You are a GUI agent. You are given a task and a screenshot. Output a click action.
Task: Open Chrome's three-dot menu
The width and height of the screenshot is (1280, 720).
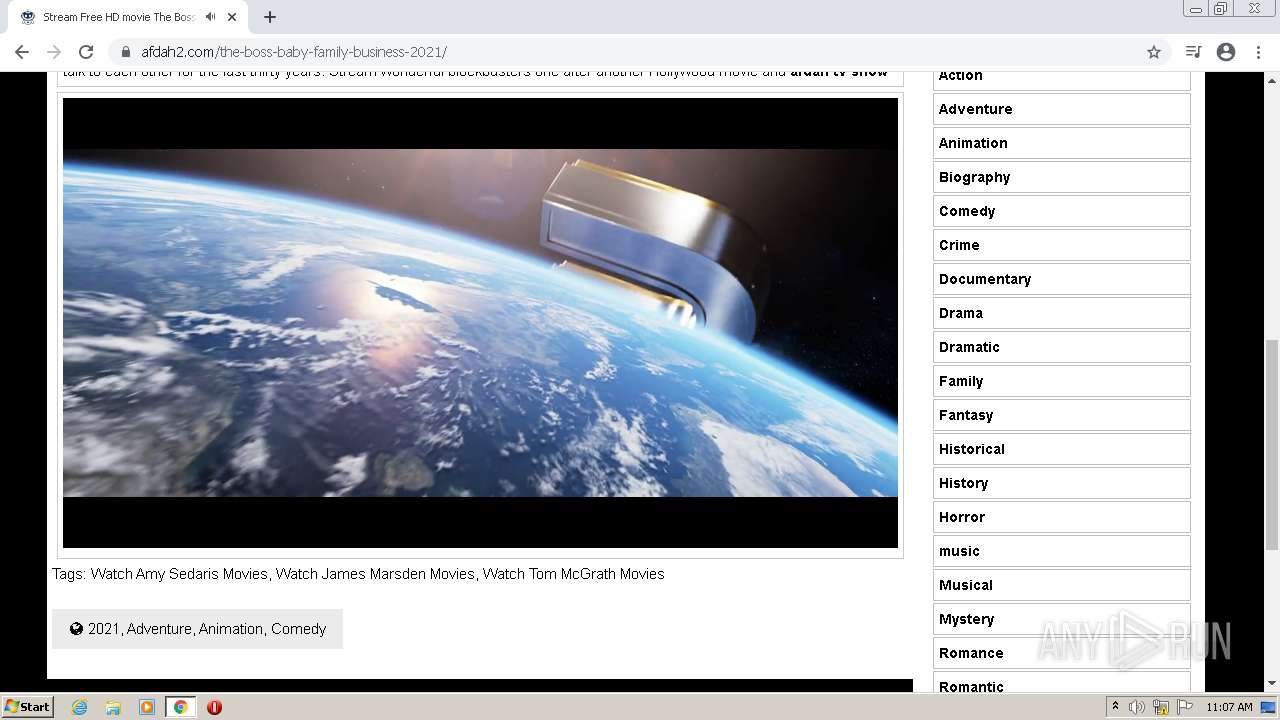pyautogui.click(x=1258, y=52)
